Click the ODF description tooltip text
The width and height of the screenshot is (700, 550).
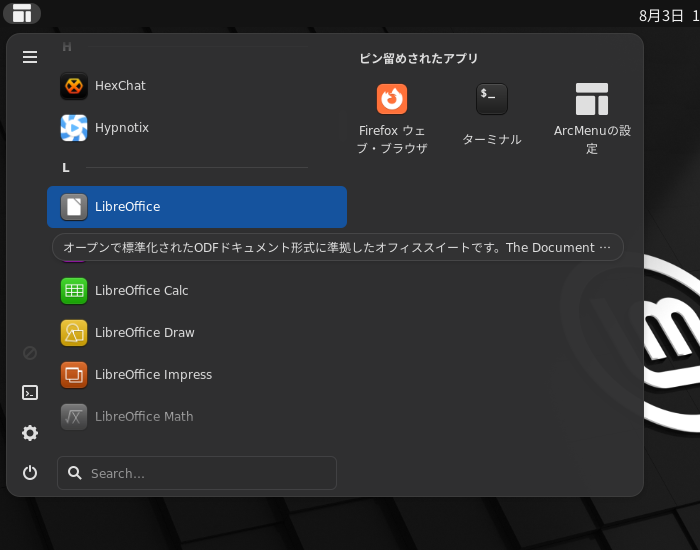pos(338,247)
